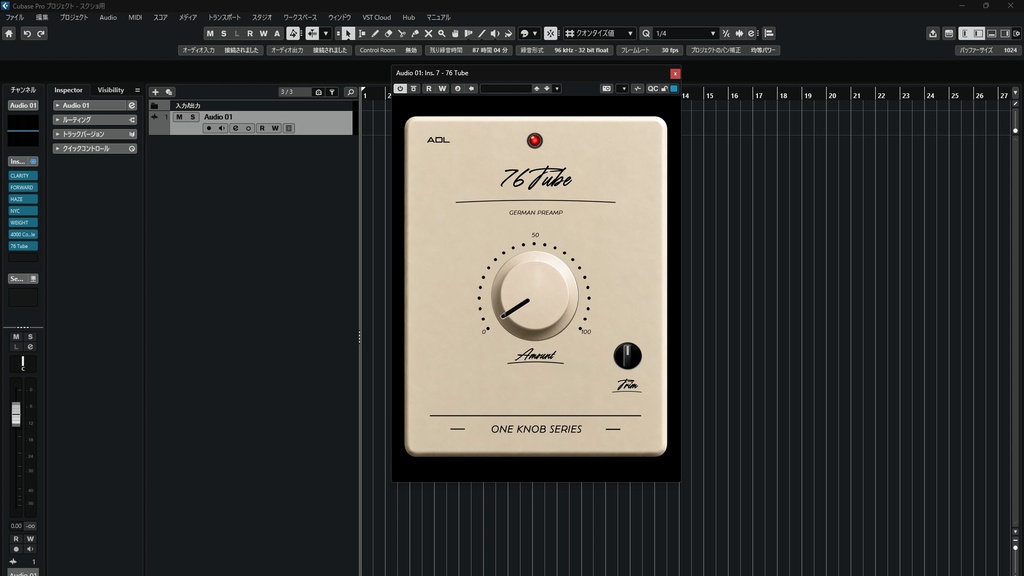The height and width of the screenshot is (576, 1024).
Task: Toggle monitor speaker on Audio 01 track
Action: pyautogui.click(x=222, y=129)
